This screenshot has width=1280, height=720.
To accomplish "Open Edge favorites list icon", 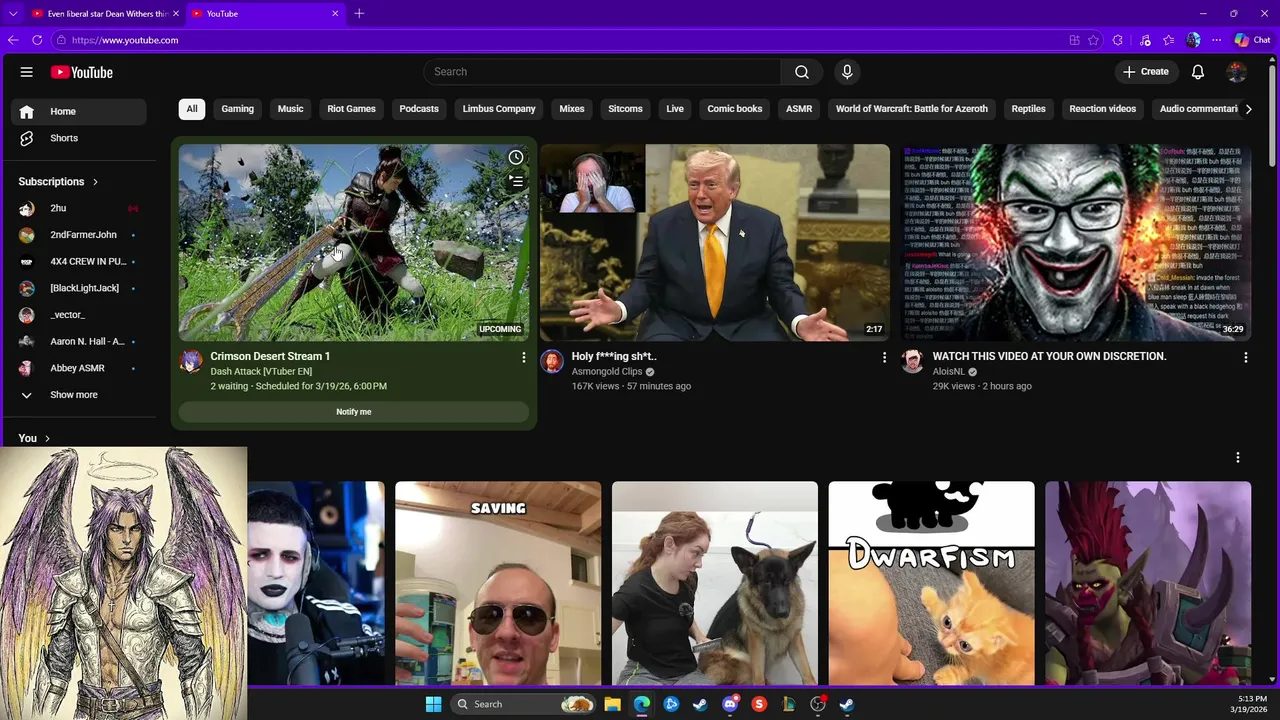I will (1168, 40).
